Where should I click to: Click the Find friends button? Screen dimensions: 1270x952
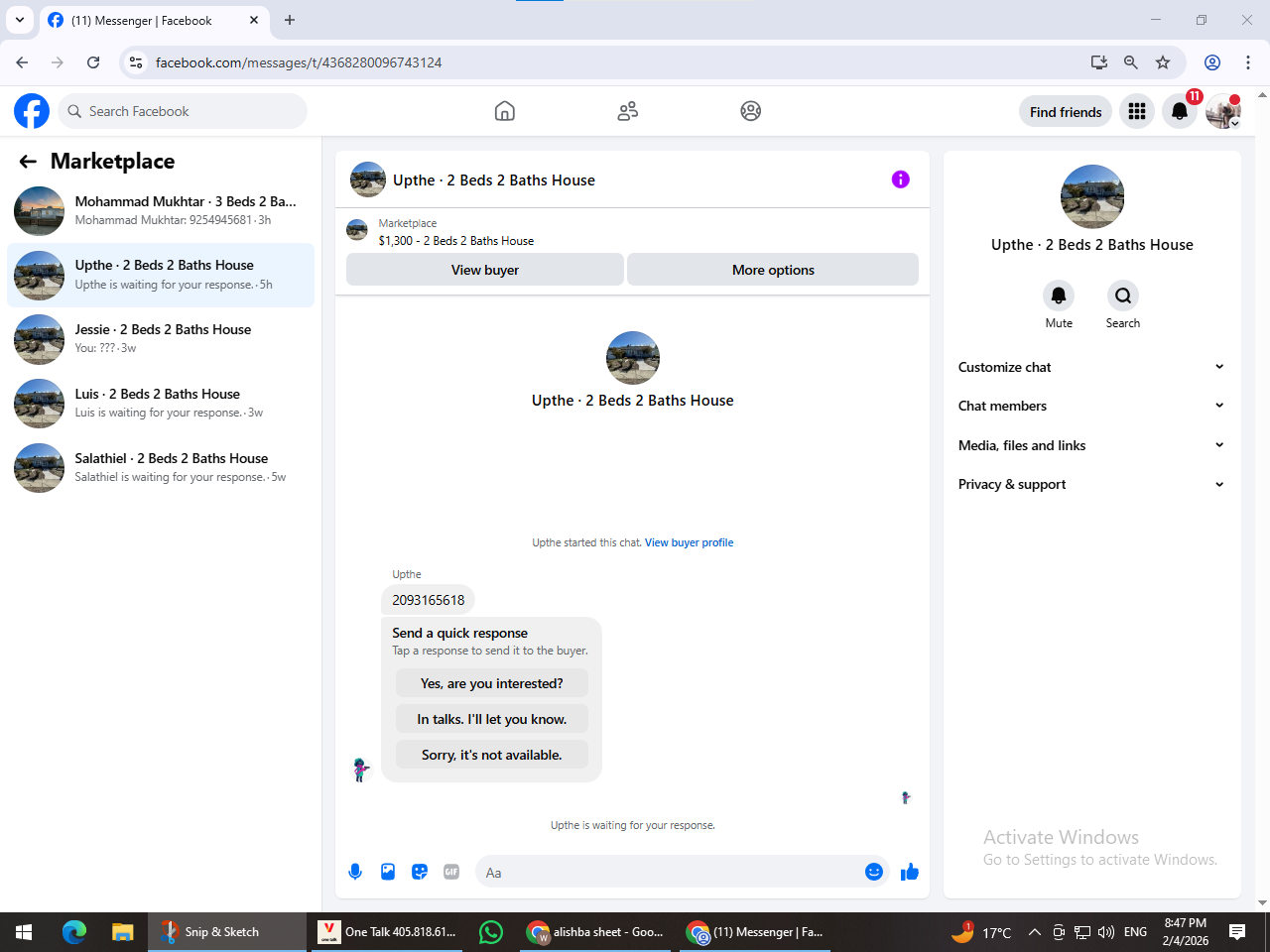pyautogui.click(x=1066, y=112)
